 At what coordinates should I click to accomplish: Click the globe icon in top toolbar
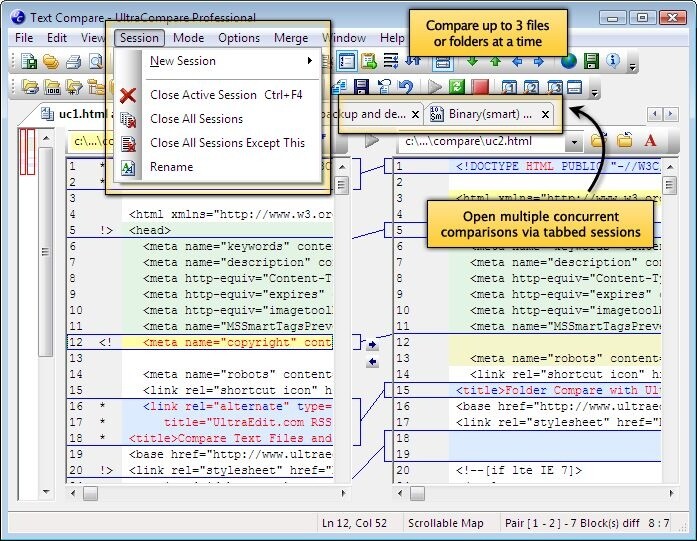click(569, 62)
